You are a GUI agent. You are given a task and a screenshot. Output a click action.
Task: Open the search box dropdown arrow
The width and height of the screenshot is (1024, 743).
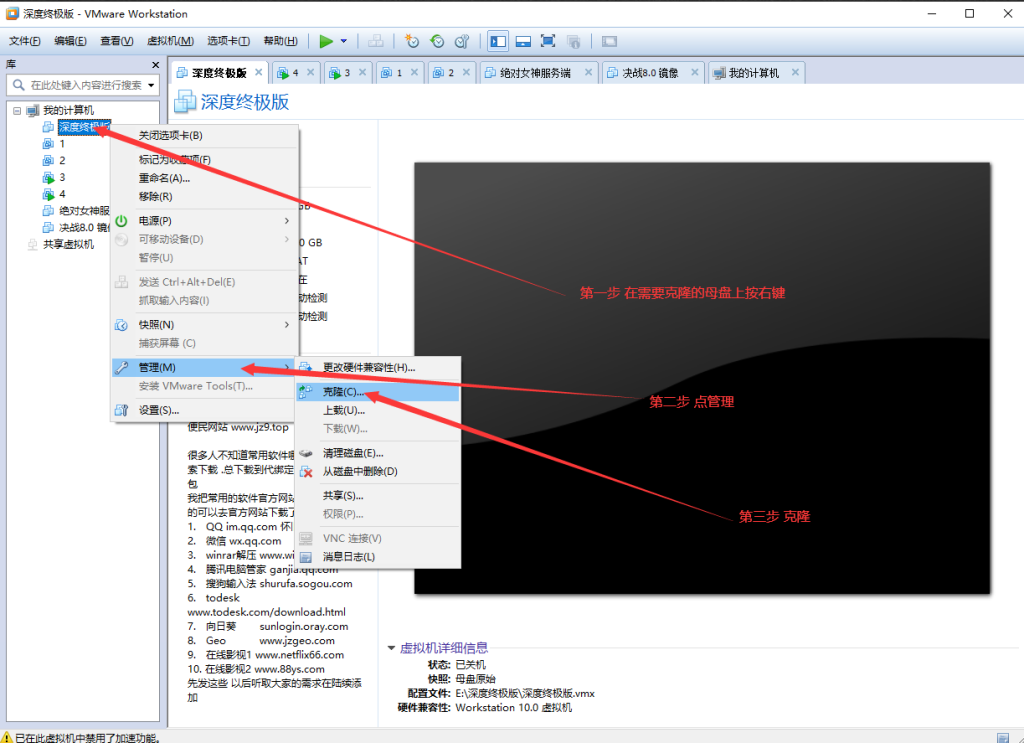click(152, 85)
